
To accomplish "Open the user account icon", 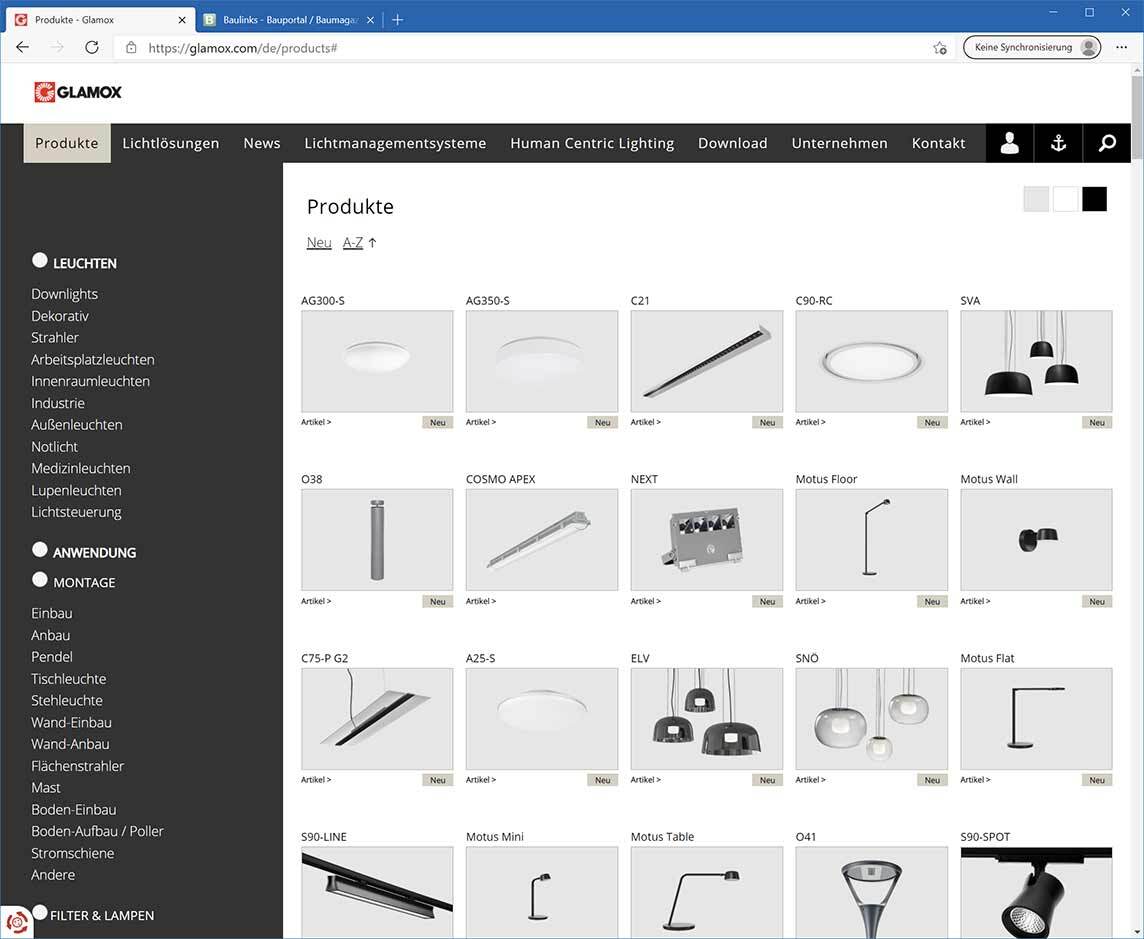I will click(x=1009, y=143).
